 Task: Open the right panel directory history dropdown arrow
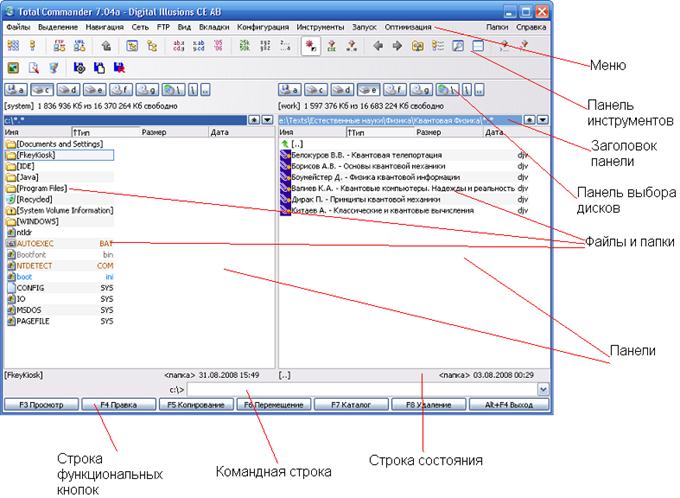(x=543, y=120)
